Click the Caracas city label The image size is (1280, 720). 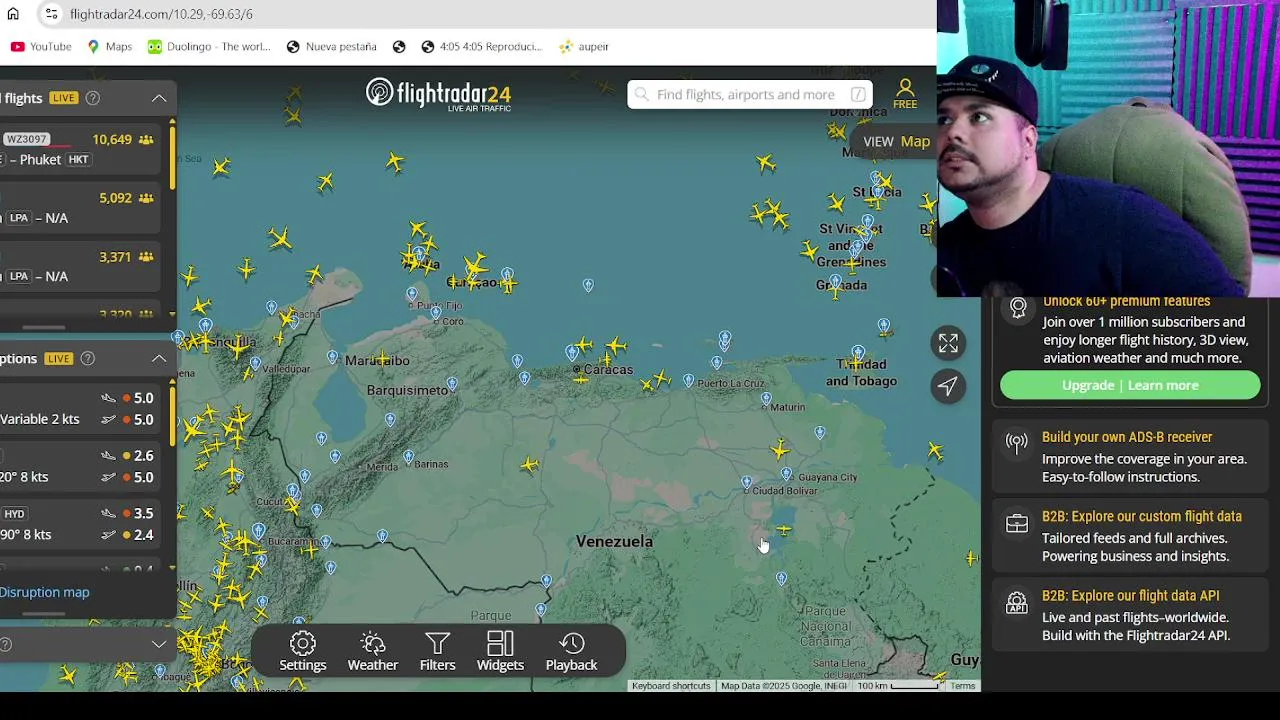point(609,370)
